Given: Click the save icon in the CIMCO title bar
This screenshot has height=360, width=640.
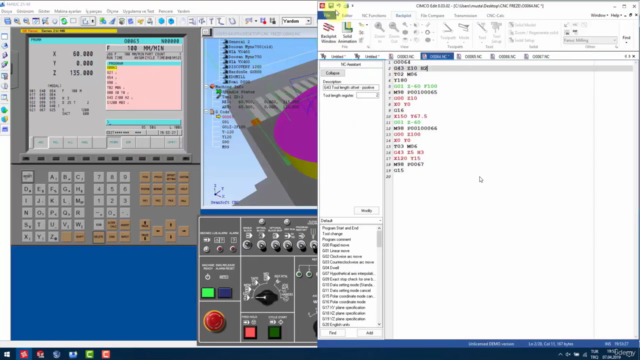Looking at the screenshot, I should [331, 6].
